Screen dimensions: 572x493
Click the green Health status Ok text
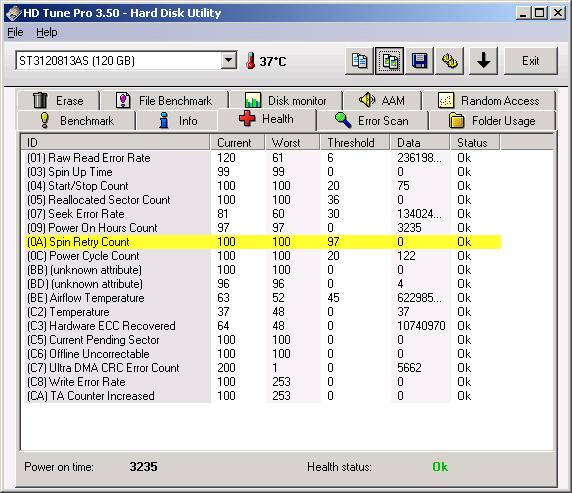click(x=440, y=467)
